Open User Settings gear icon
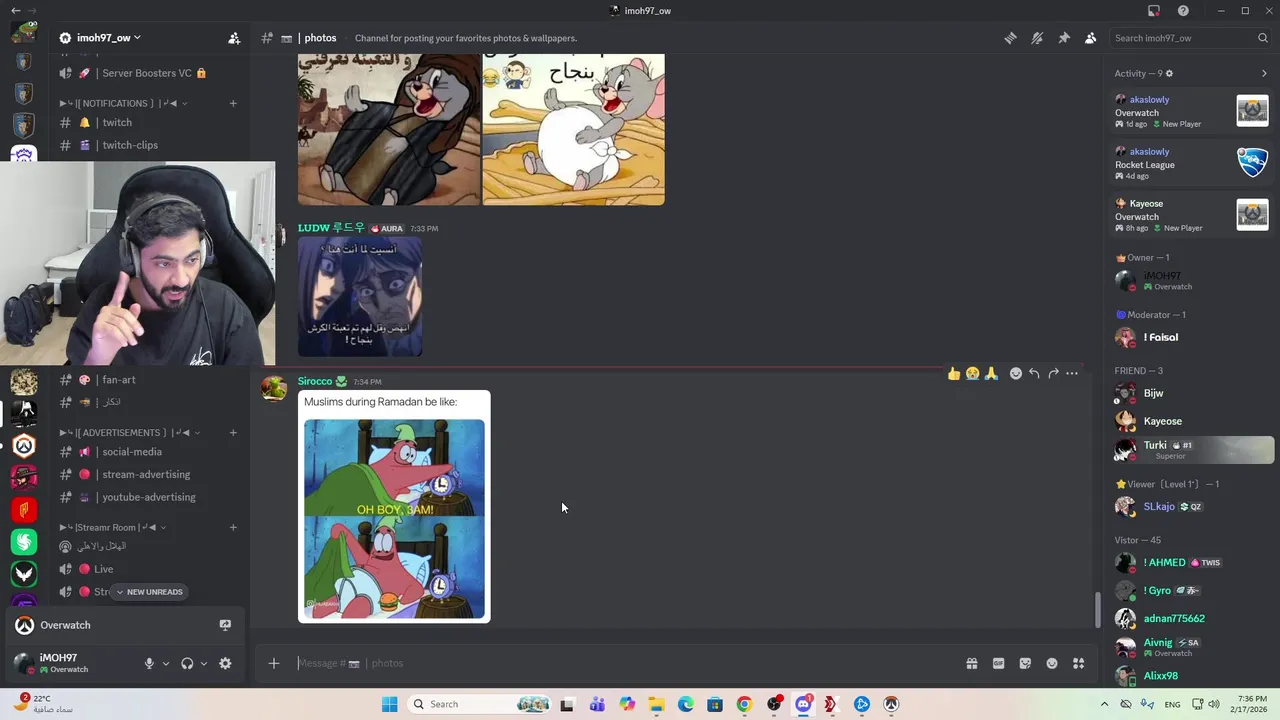The height and width of the screenshot is (720, 1280). 225,663
